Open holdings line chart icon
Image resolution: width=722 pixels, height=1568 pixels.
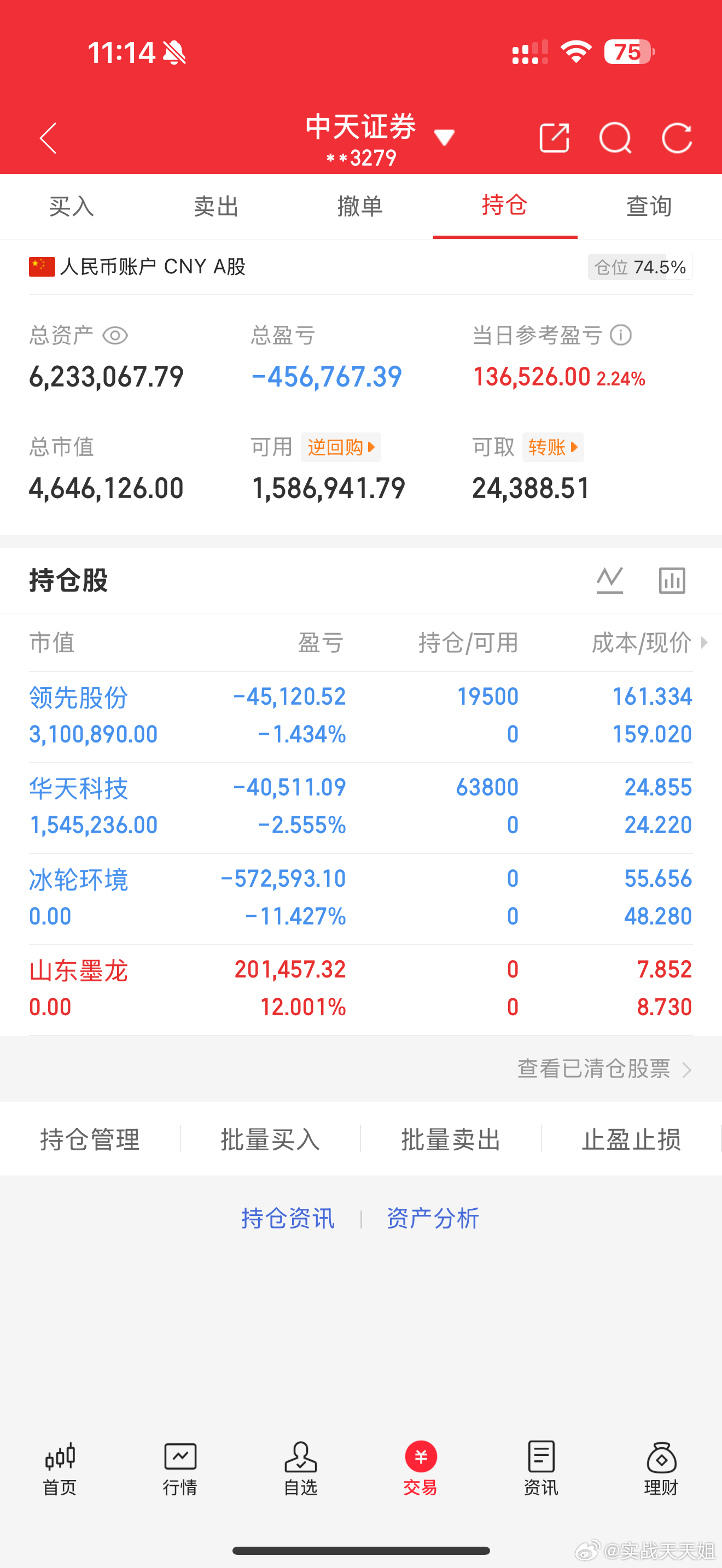point(609,580)
